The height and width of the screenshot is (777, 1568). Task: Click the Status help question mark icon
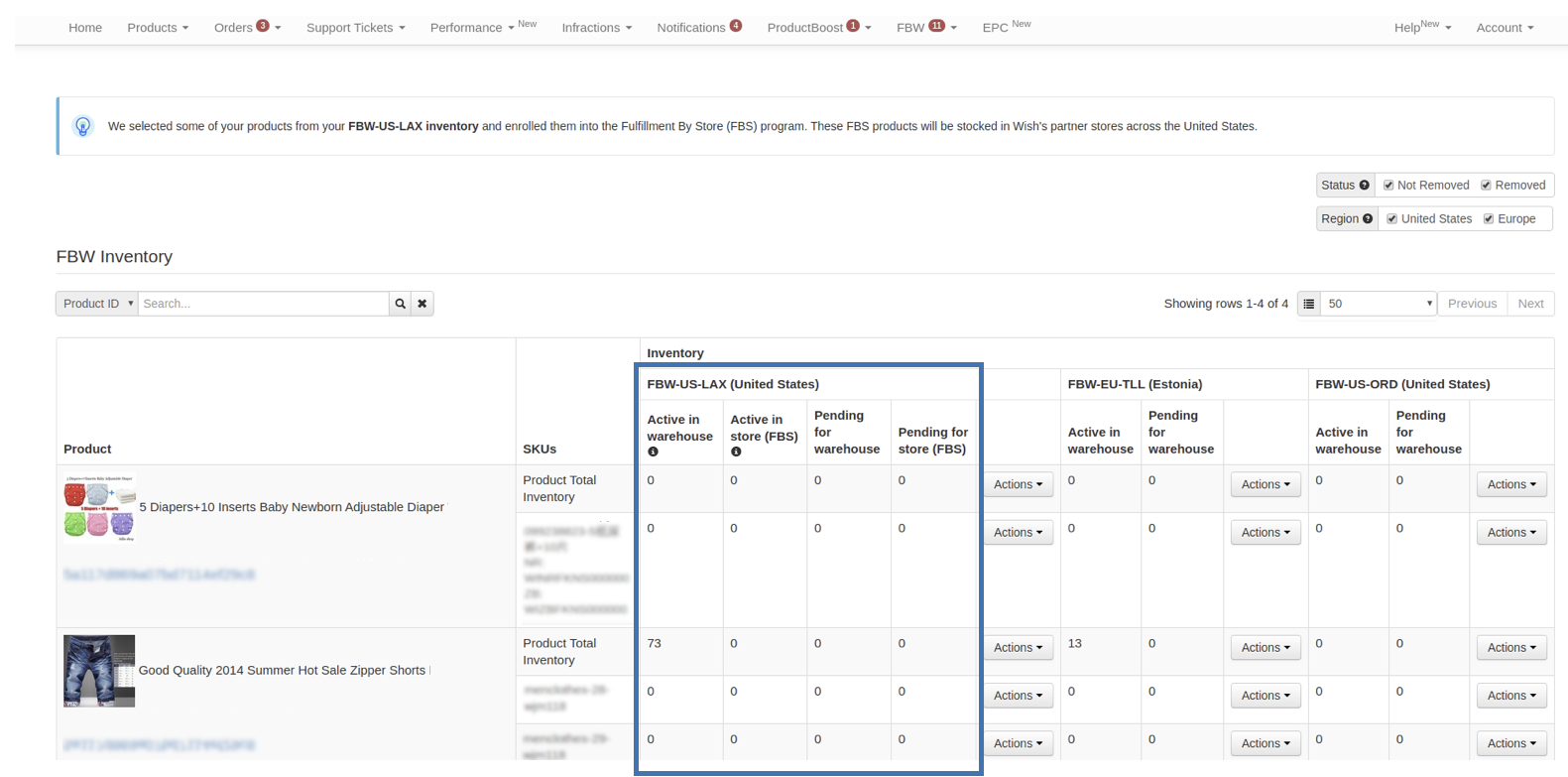tap(1365, 186)
